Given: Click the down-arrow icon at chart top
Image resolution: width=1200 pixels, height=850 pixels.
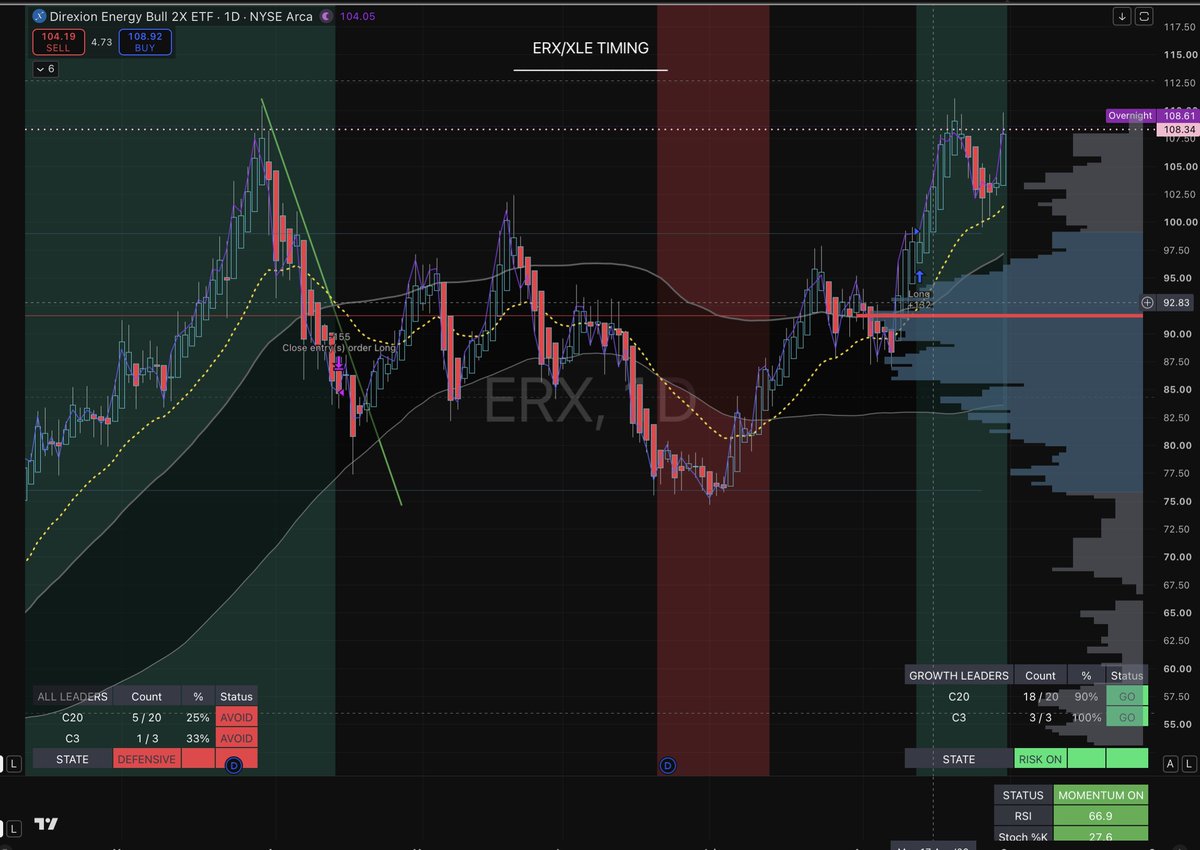Looking at the screenshot, I should pyautogui.click(x=1123, y=16).
